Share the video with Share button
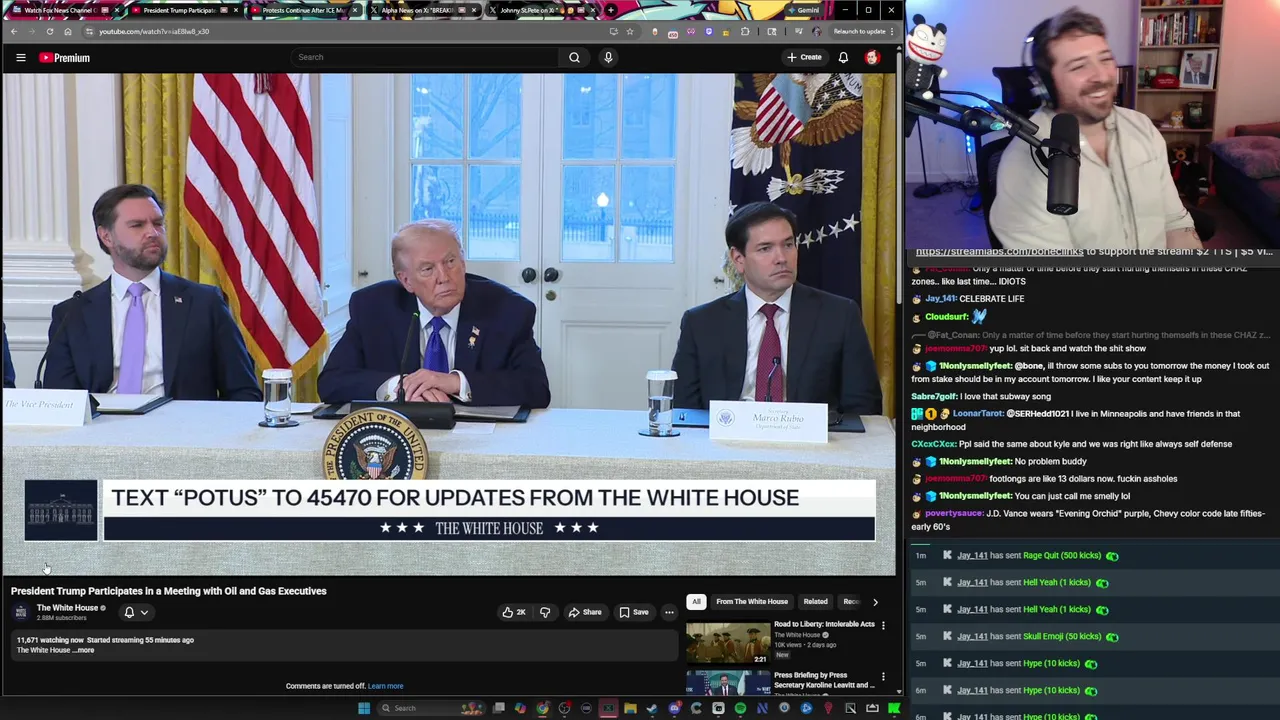The image size is (1280, 720). pos(585,612)
